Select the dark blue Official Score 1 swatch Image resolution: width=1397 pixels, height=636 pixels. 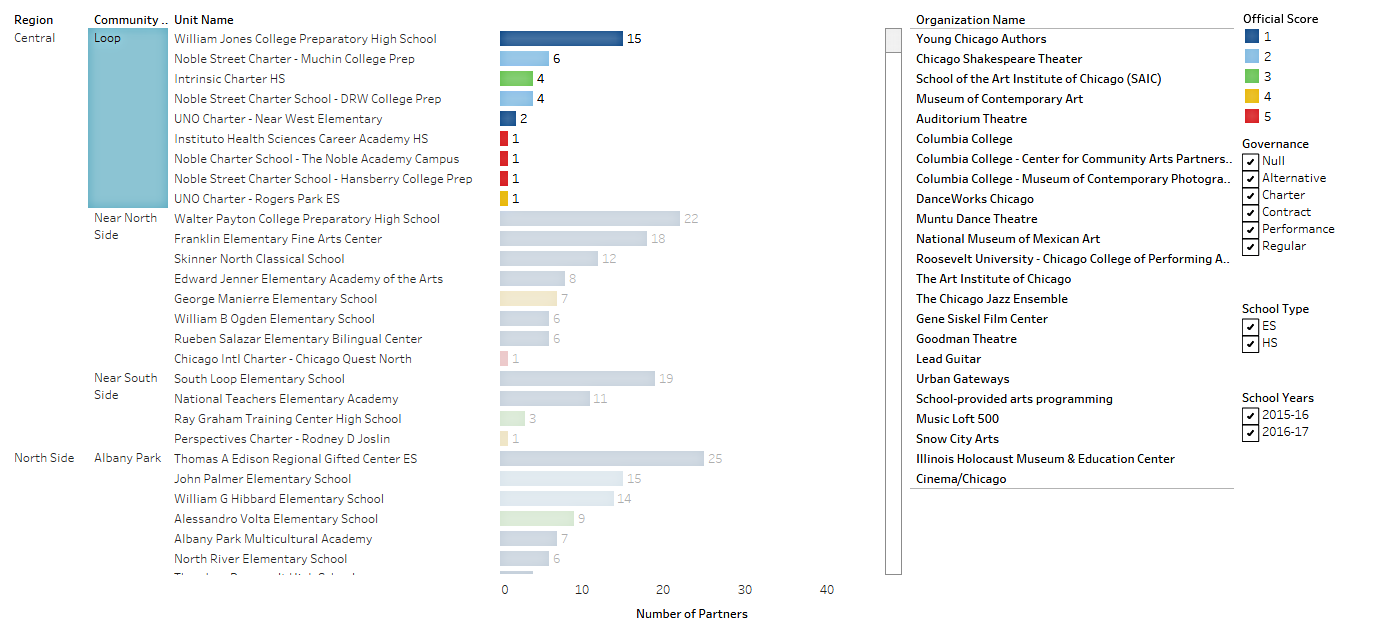tap(1253, 38)
